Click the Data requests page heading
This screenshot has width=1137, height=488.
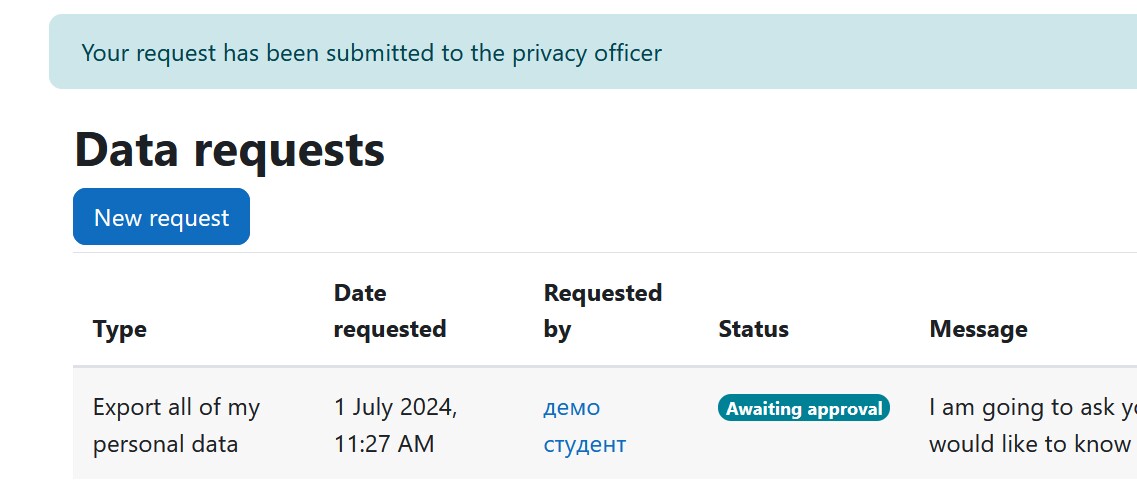pyautogui.click(x=229, y=149)
